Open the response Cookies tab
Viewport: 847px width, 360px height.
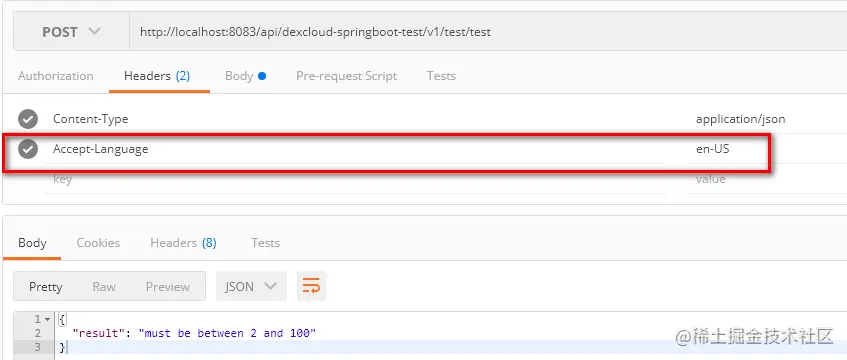[98, 243]
